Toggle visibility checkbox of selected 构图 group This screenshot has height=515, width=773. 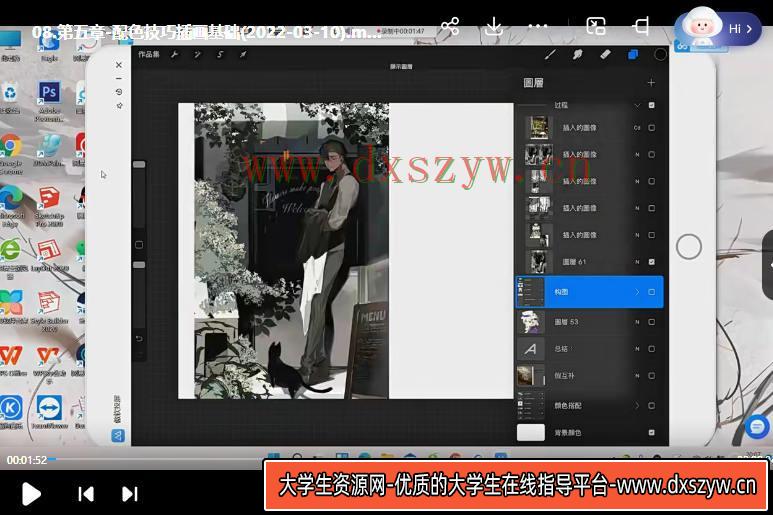coord(651,292)
